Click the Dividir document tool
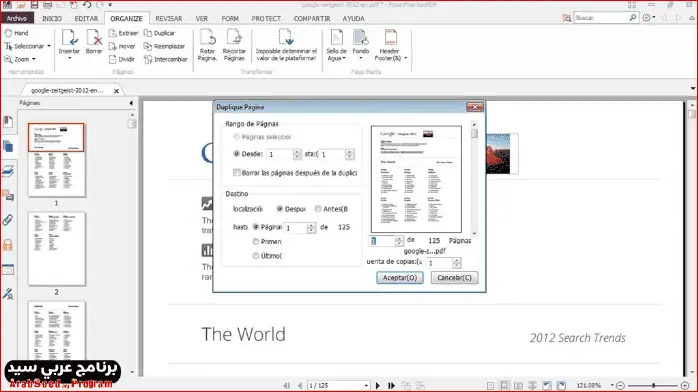Image resolution: width=698 pixels, height=392 pixels. coord(122,59)
